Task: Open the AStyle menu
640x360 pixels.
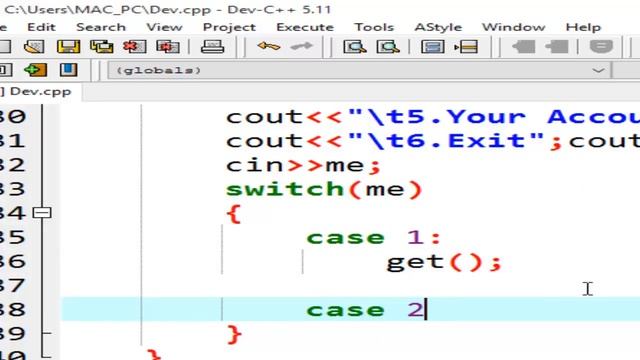Action: 438,27
